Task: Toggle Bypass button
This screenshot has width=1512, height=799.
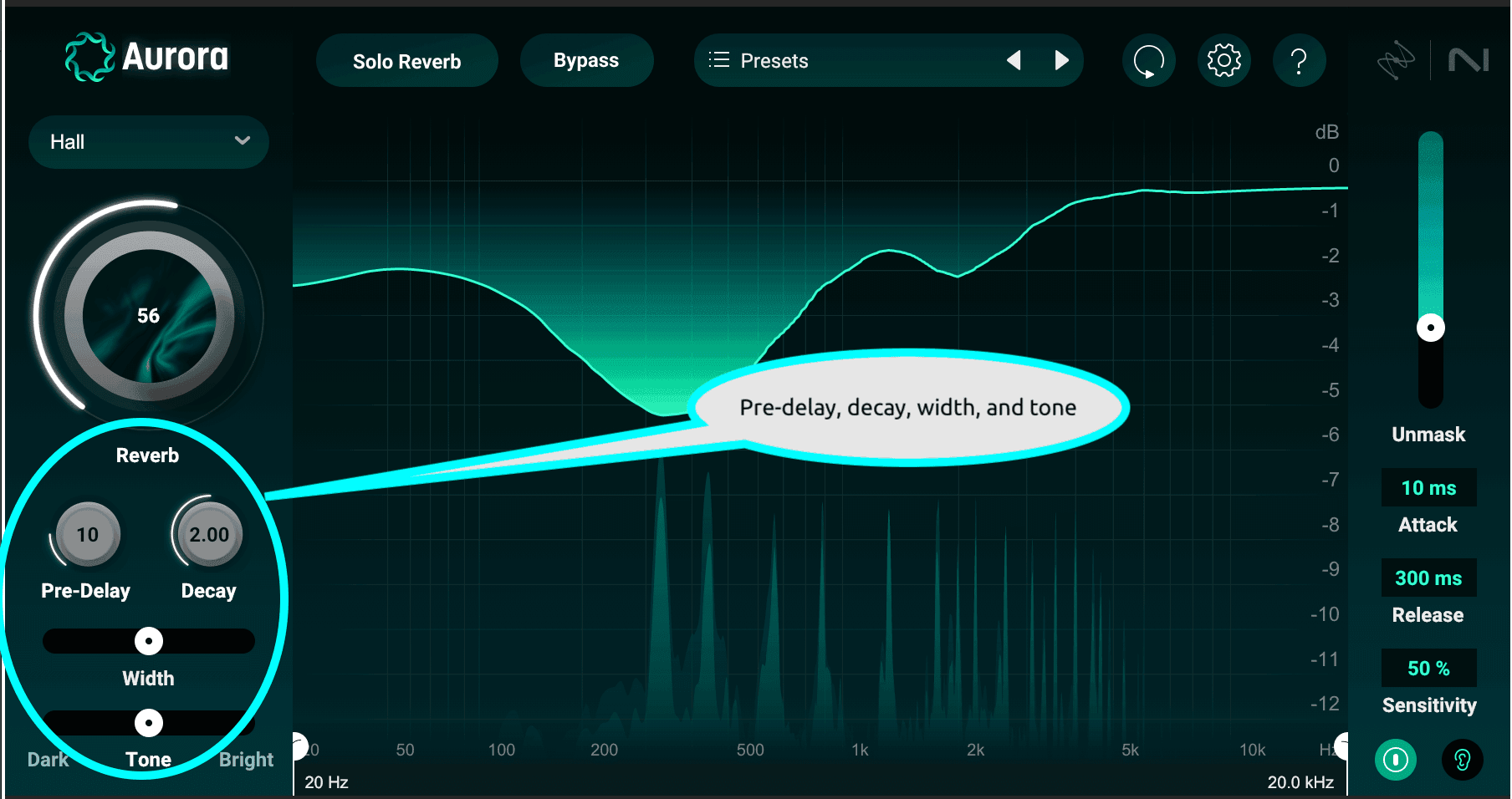Action: 586,60
